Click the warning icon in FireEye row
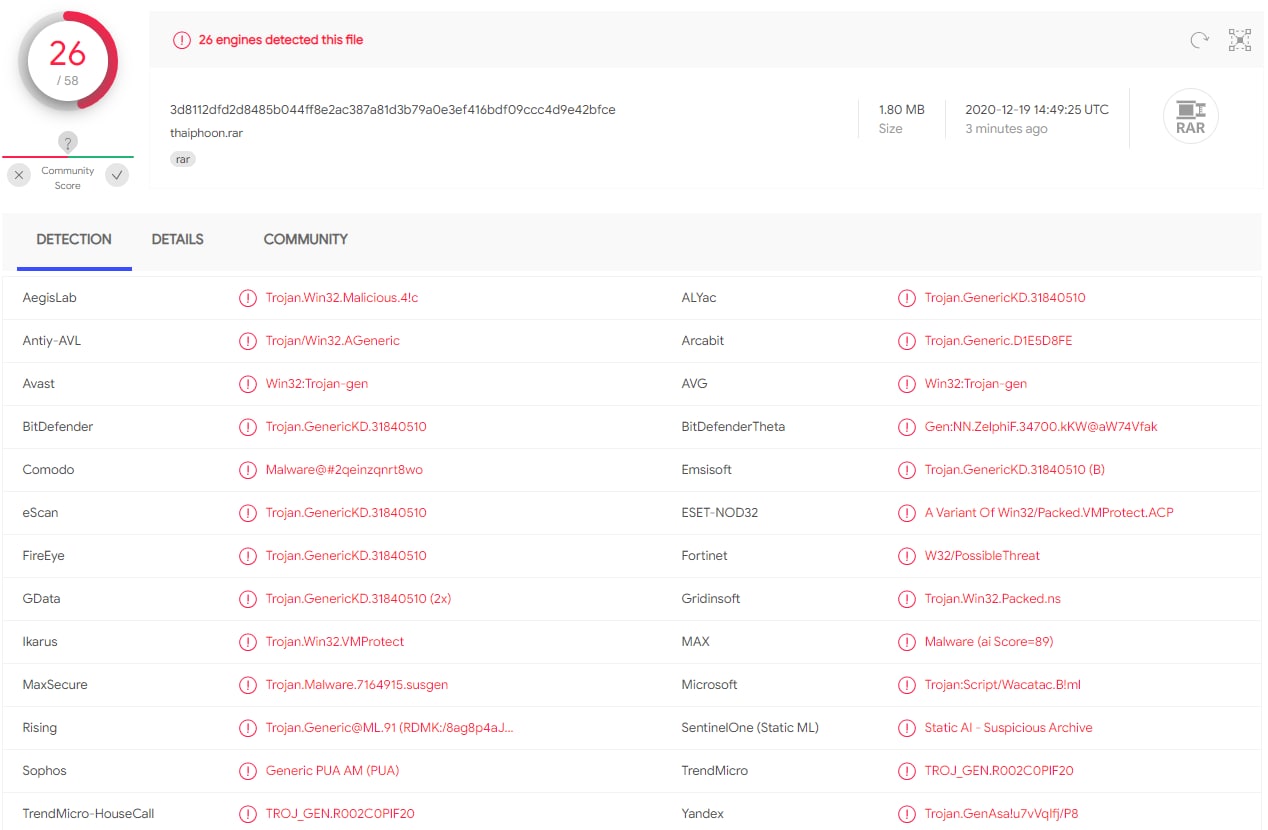 click(x=247, y=556)
